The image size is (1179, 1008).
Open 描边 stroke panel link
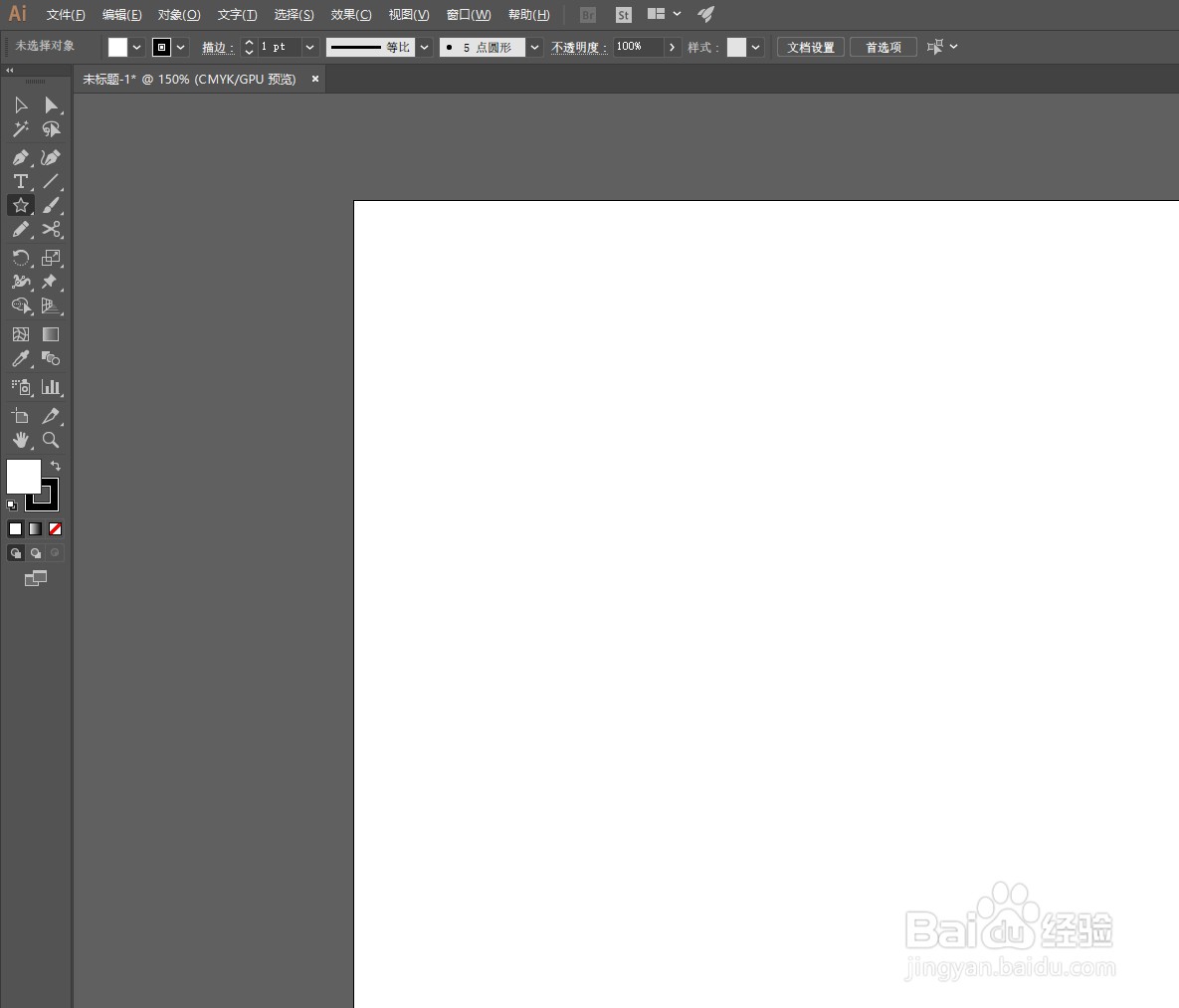pos(217,48)
